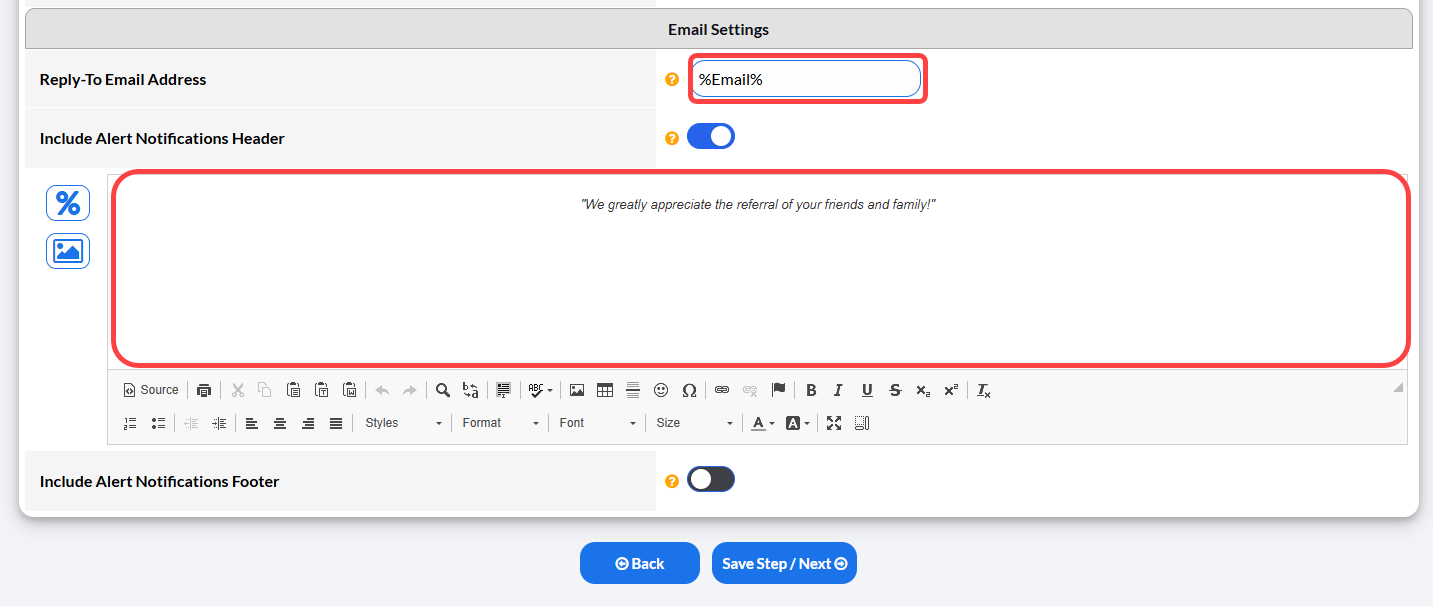Justify the text

click(x=336, y=423)
